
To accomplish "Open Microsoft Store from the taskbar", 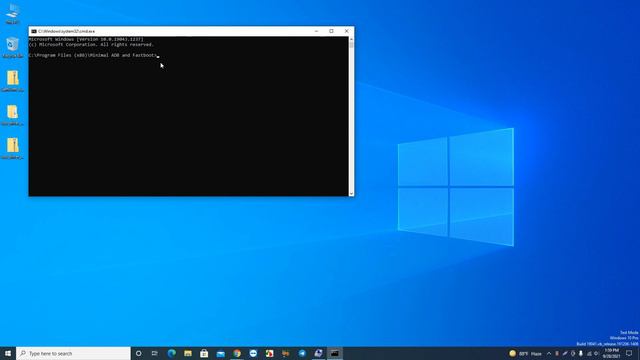I will tap(204, 353).
